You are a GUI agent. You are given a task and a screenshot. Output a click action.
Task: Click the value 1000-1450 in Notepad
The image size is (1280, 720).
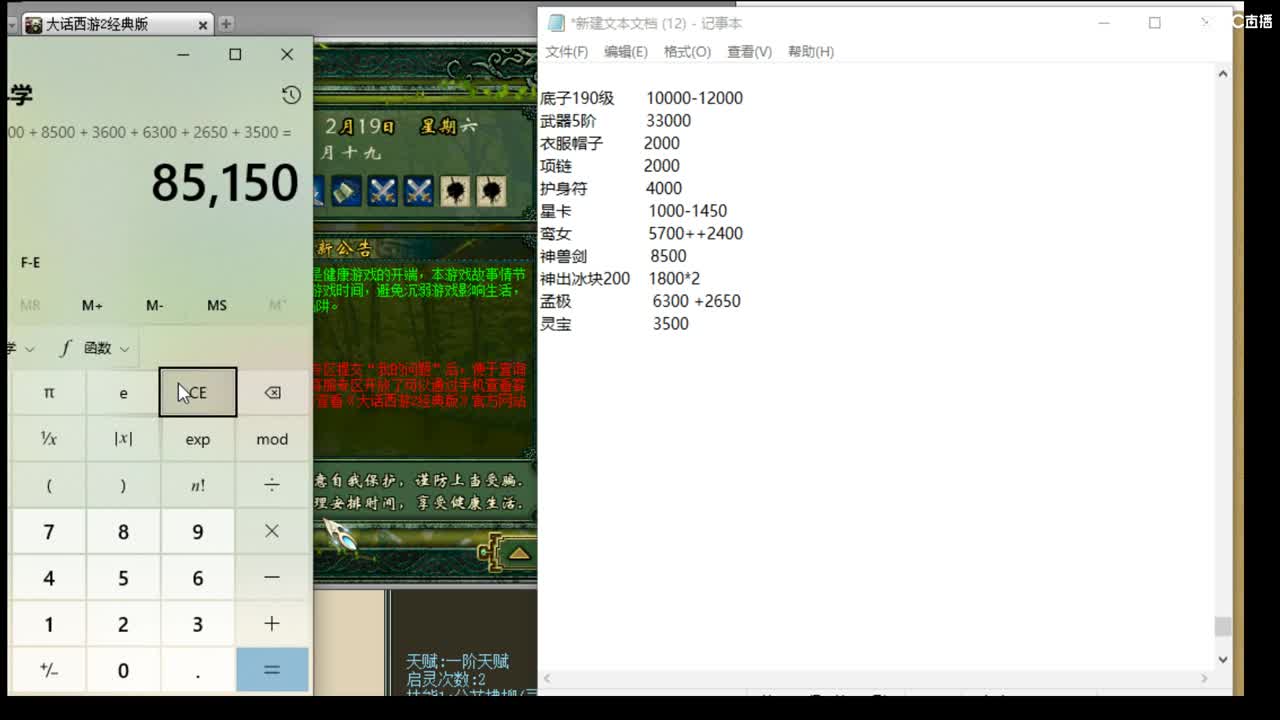(688, 211)
